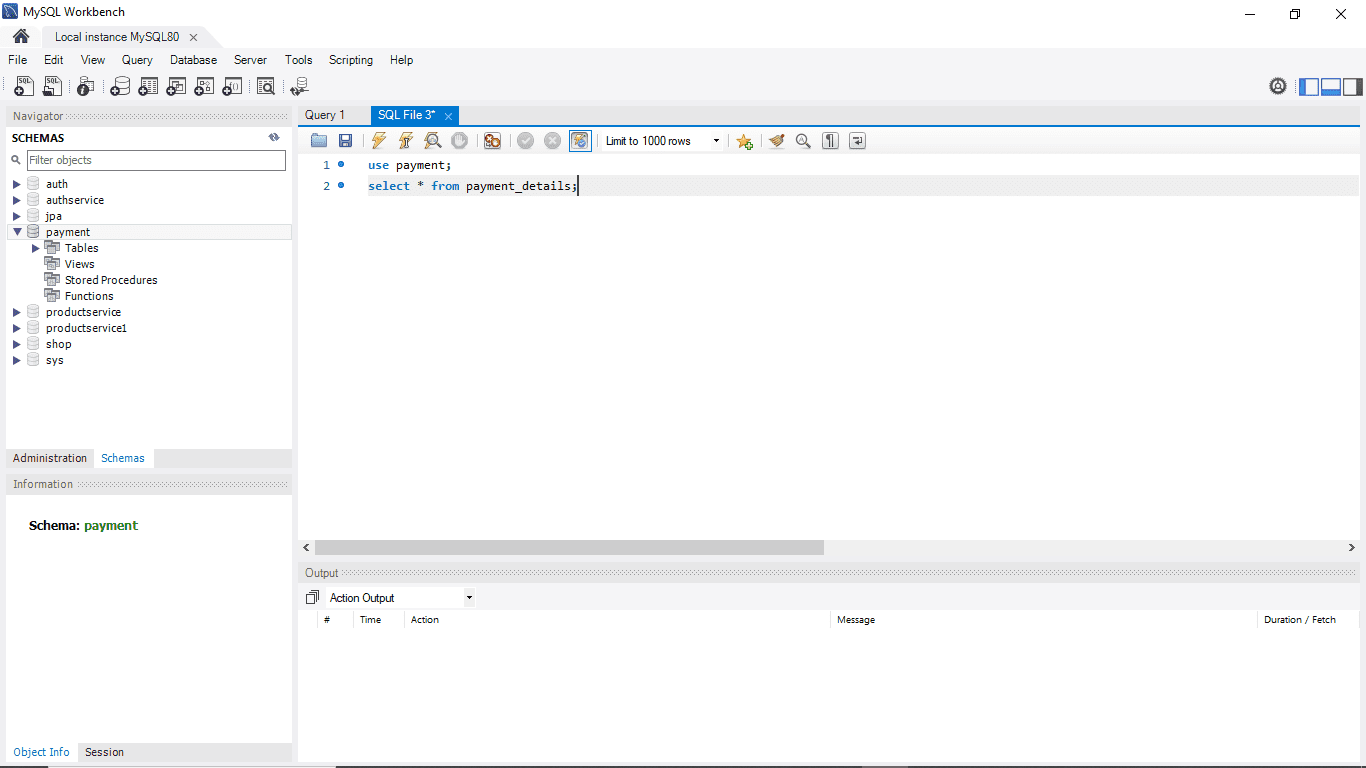The height and width of the screenshot is (768, 1366).
Task: Expand the productservice1 schema
Action: coord(17,328)
